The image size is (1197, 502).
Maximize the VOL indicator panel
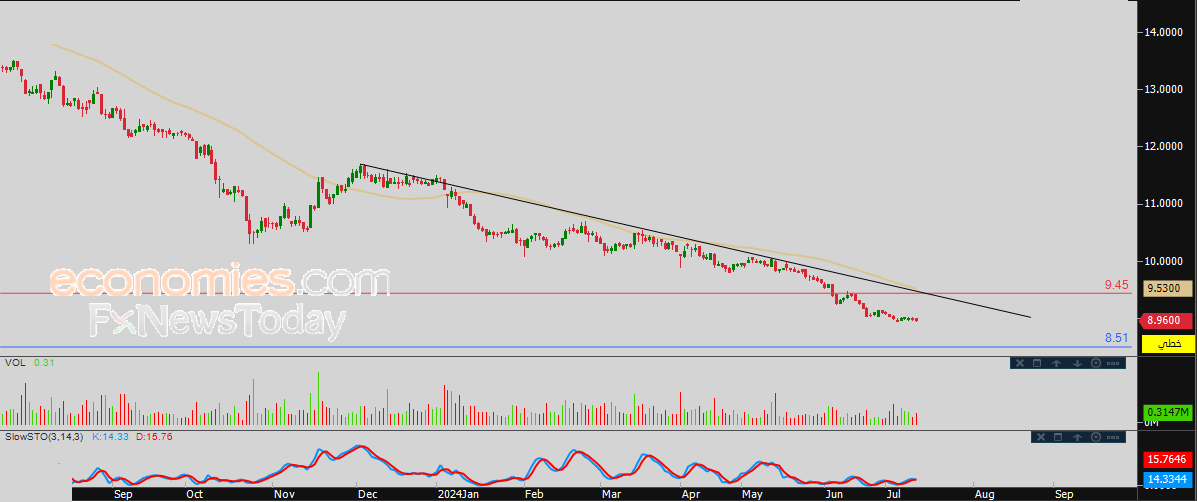tap(1037, 363)
